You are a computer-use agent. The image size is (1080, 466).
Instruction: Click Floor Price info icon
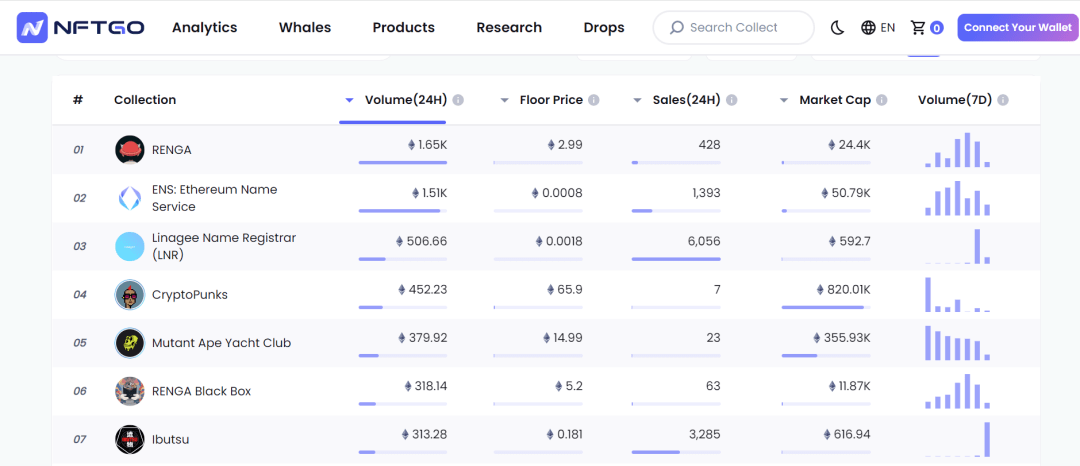tap(594, 100)
